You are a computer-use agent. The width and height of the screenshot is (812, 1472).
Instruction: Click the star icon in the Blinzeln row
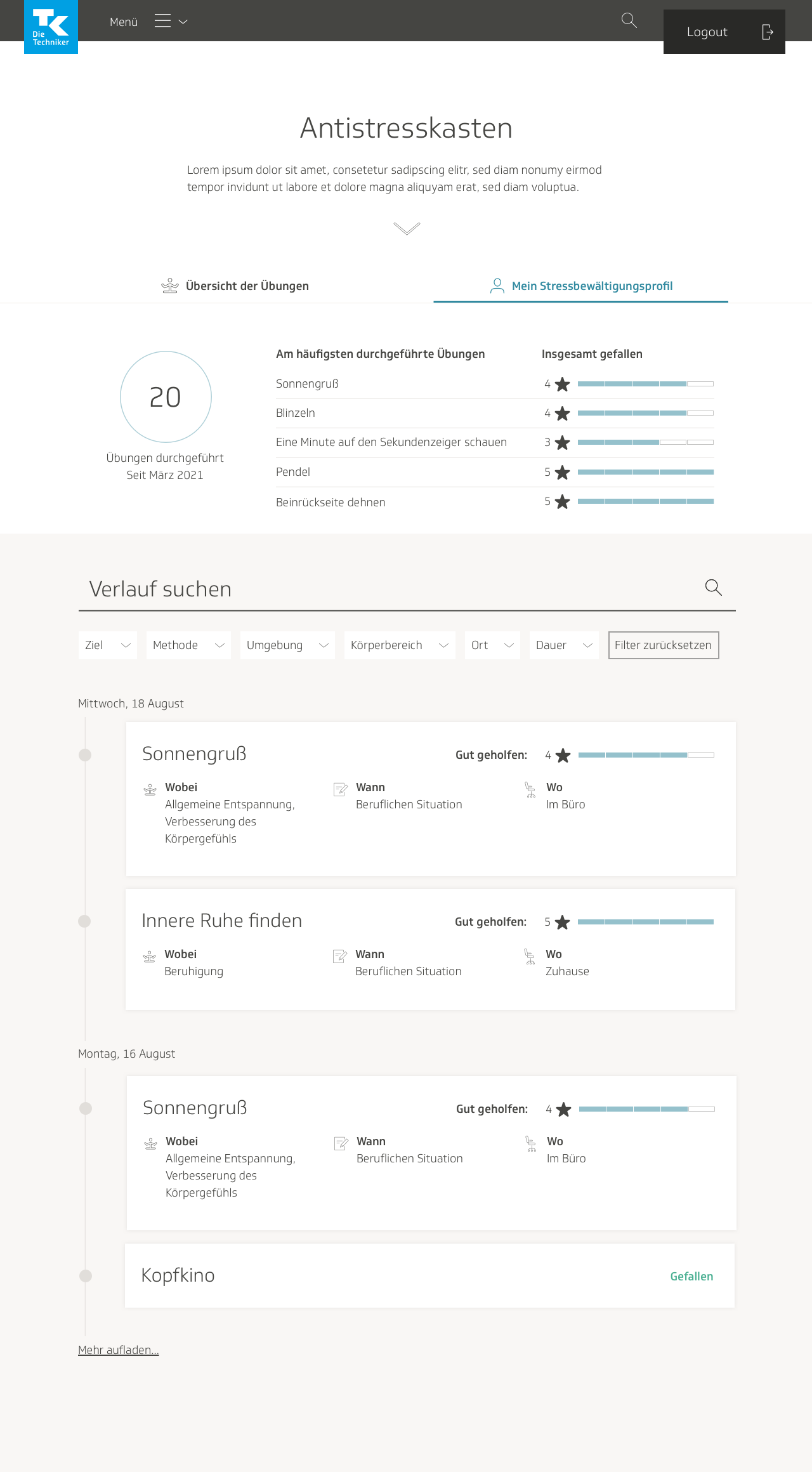pos(562,414)
